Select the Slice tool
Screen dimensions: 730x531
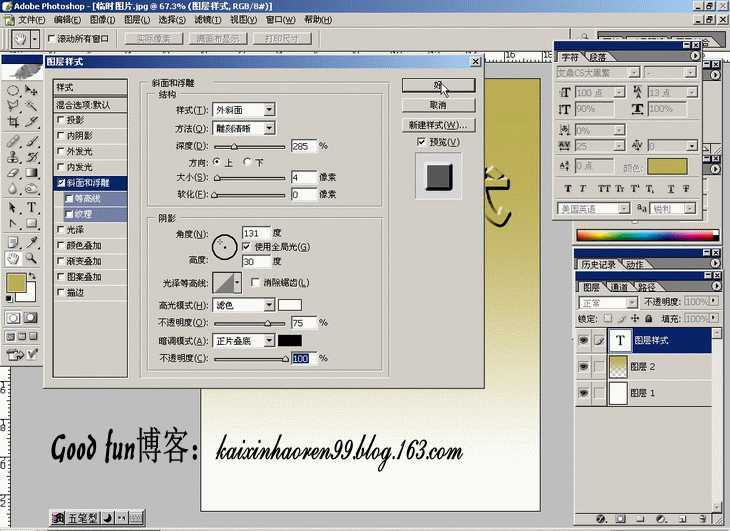click(x=31, y=122)
